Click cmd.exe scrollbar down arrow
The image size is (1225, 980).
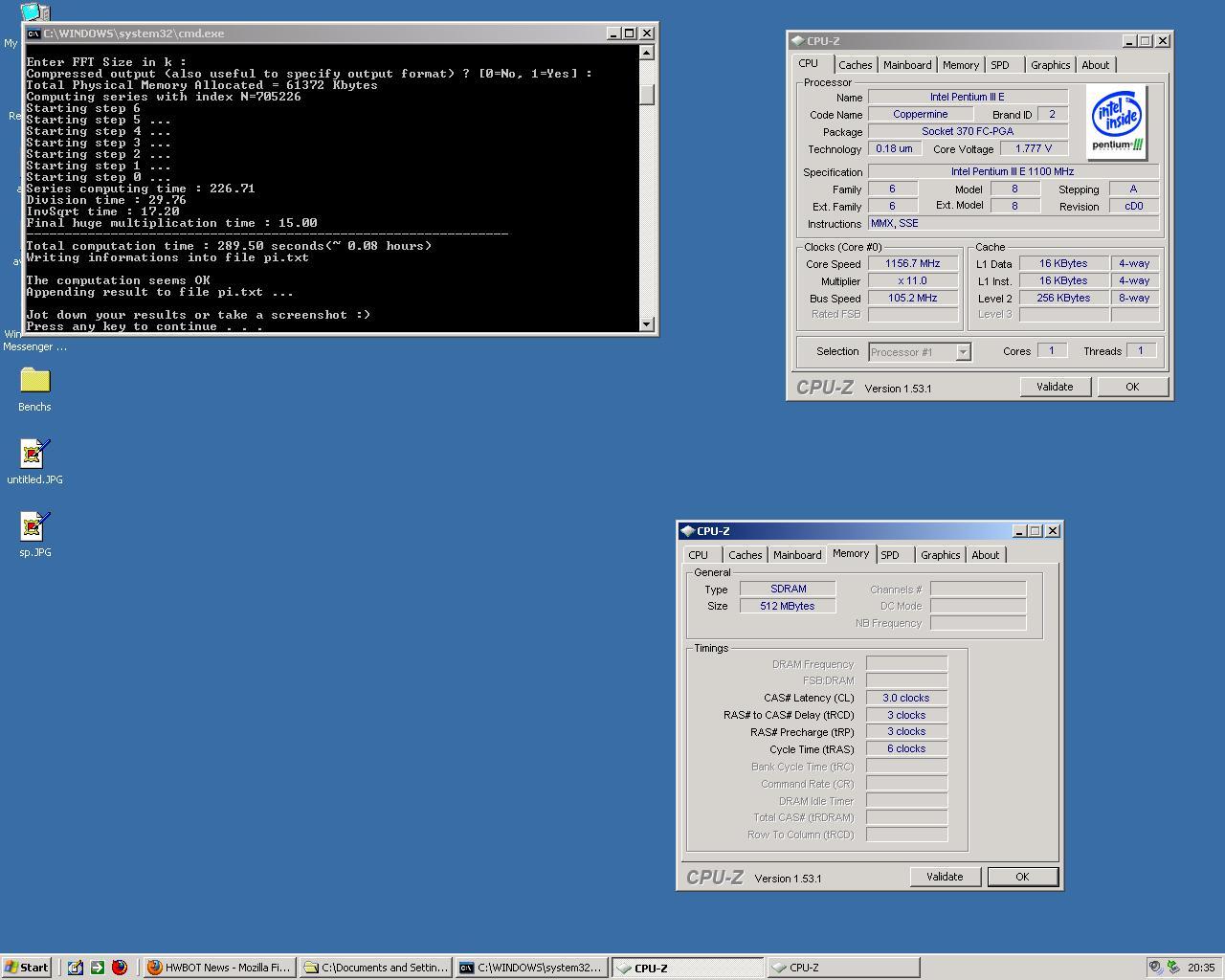coord(647,324)
